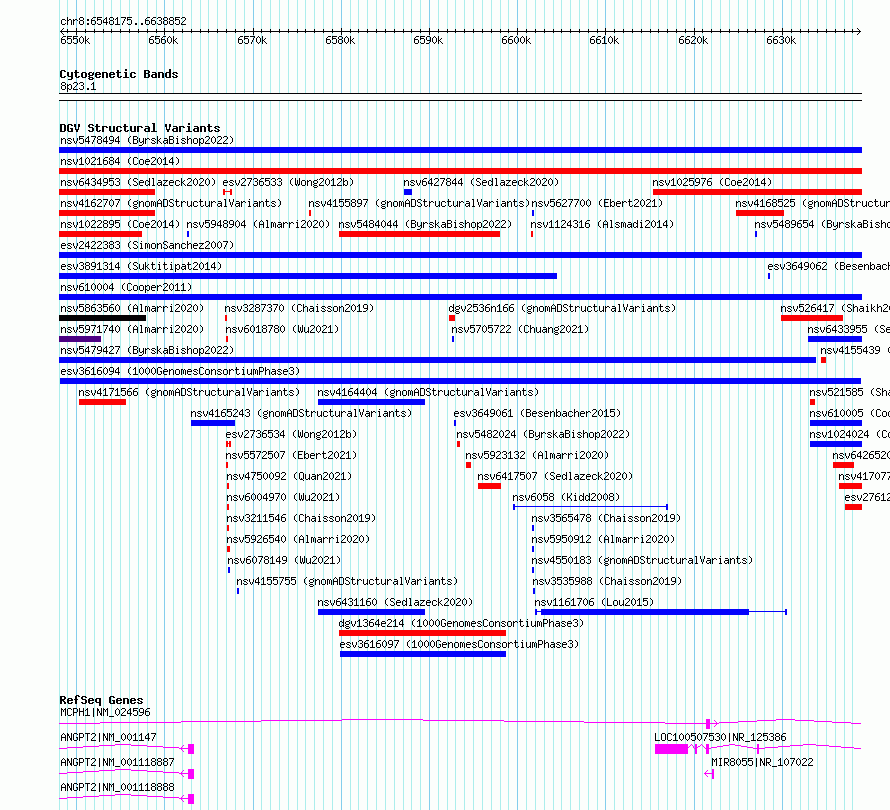
Task: Click the Cytogenetic Bands track title
Action: (x=119, y=74)
